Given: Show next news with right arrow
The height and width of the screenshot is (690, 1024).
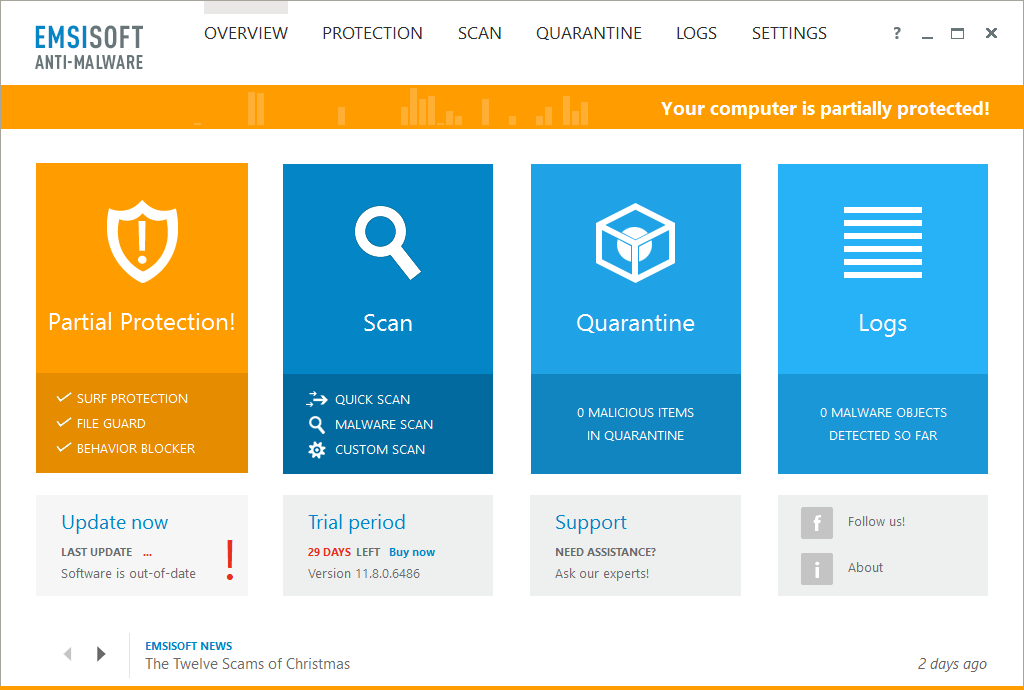Looking at the screenshot, I should tap(101, 653).
